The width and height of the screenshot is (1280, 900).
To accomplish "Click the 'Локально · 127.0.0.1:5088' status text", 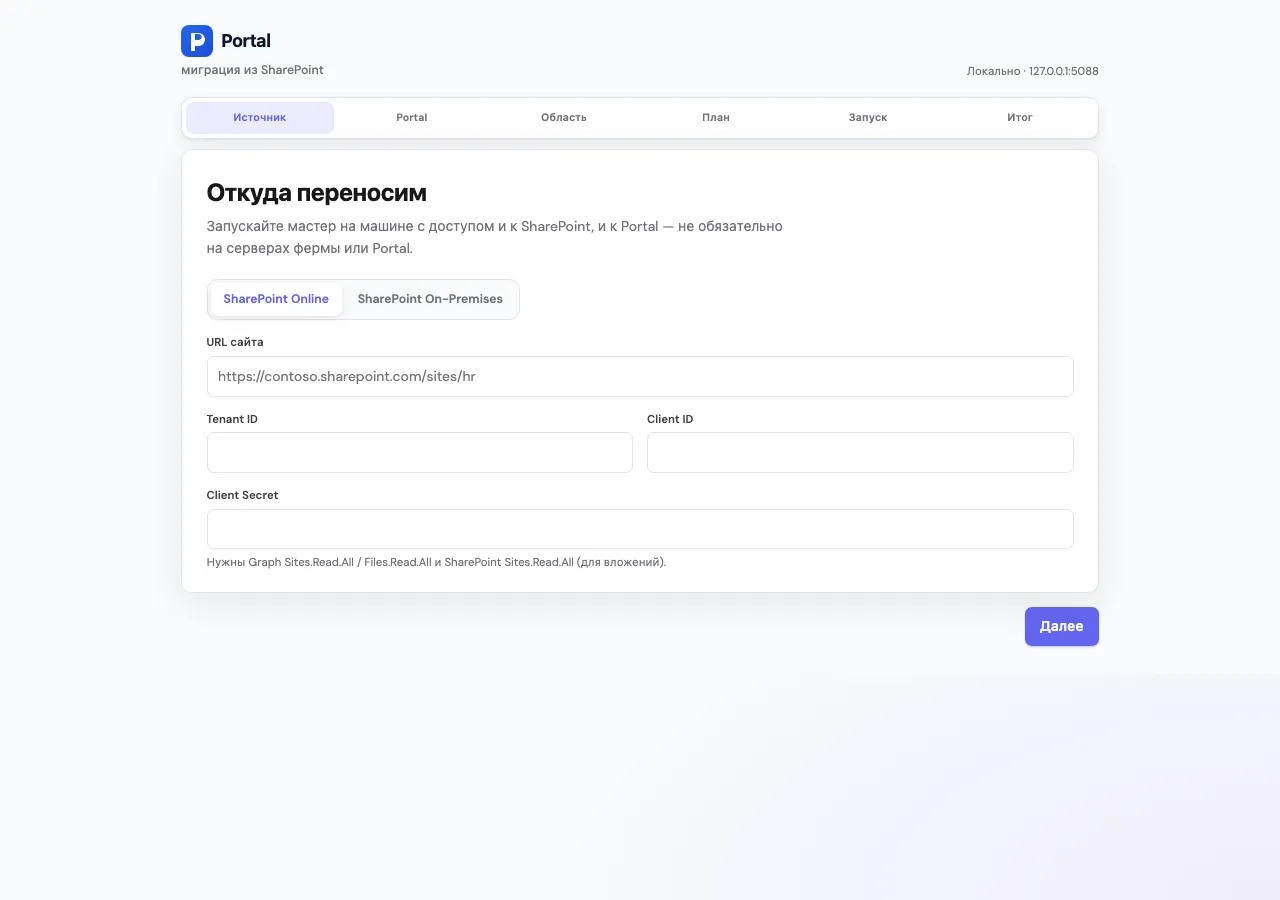I will tap(1033, 71).
